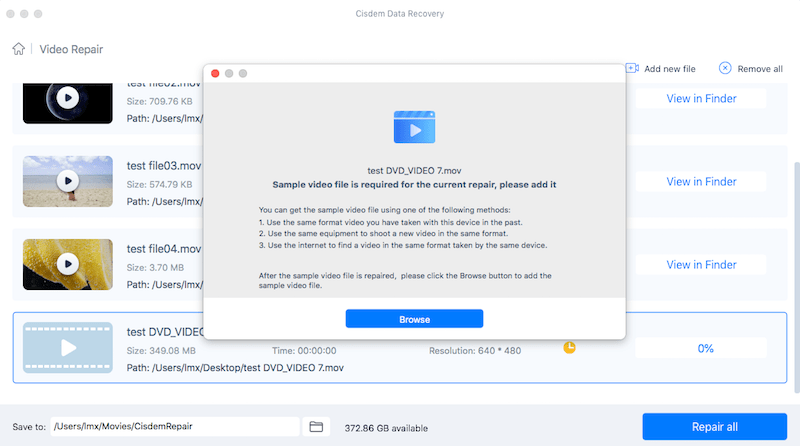View test file04.mov in Finder
Viewport: 800px width, 446px height.
pos(701,265)
